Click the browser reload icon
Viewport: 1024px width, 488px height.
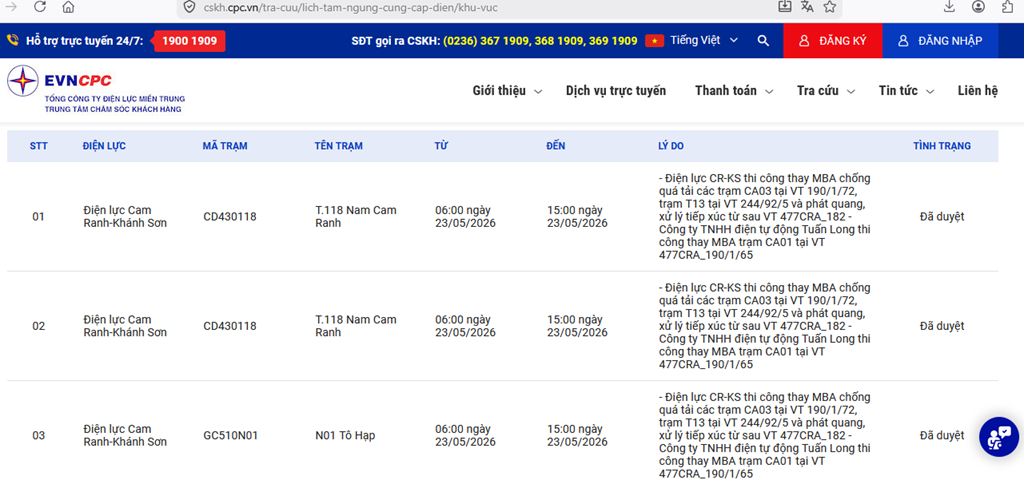(40, 7)
